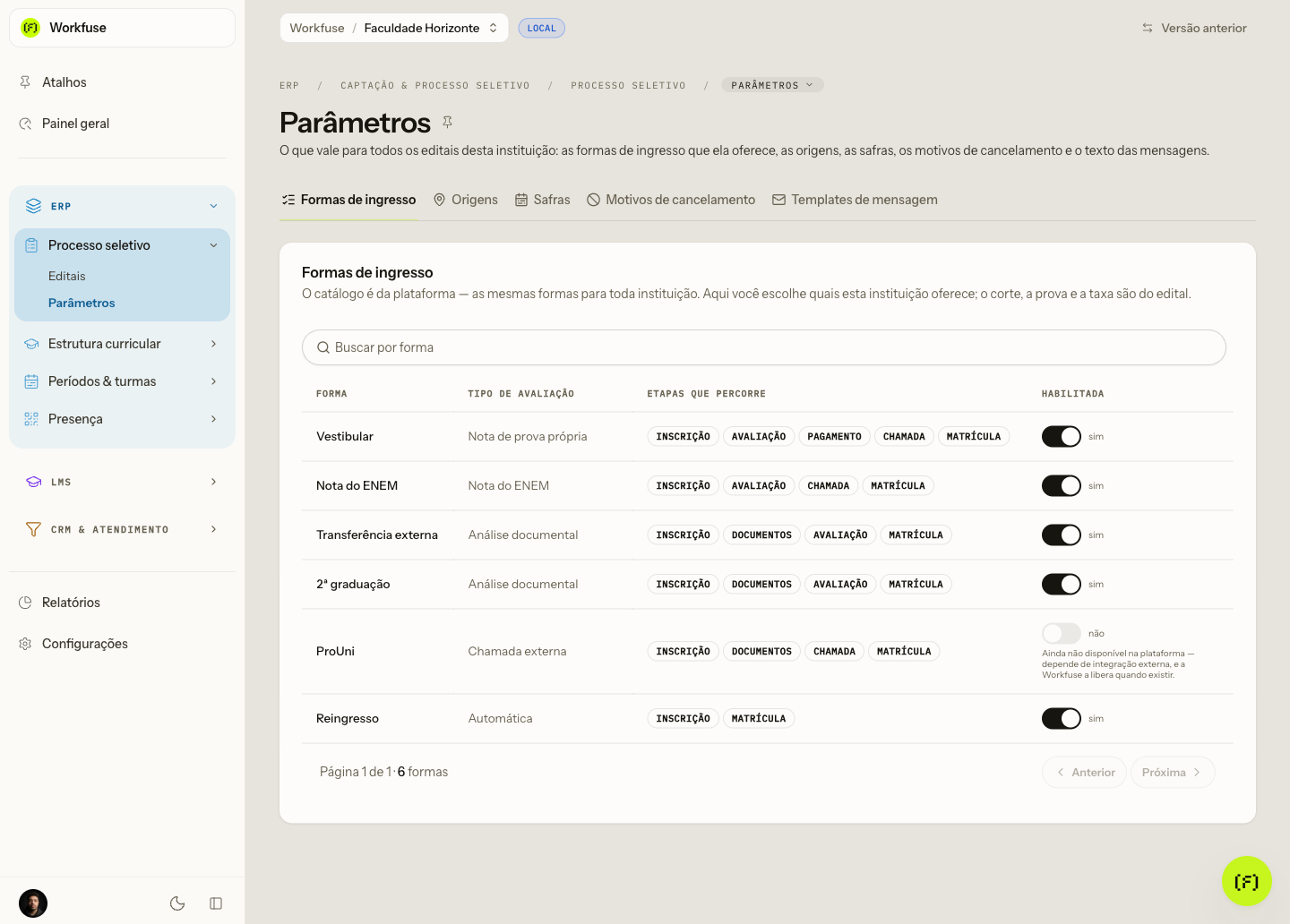This screenshot has height=924, width=1290.
Task: Click the Presença QR code icon
Action: pos(31,419)
